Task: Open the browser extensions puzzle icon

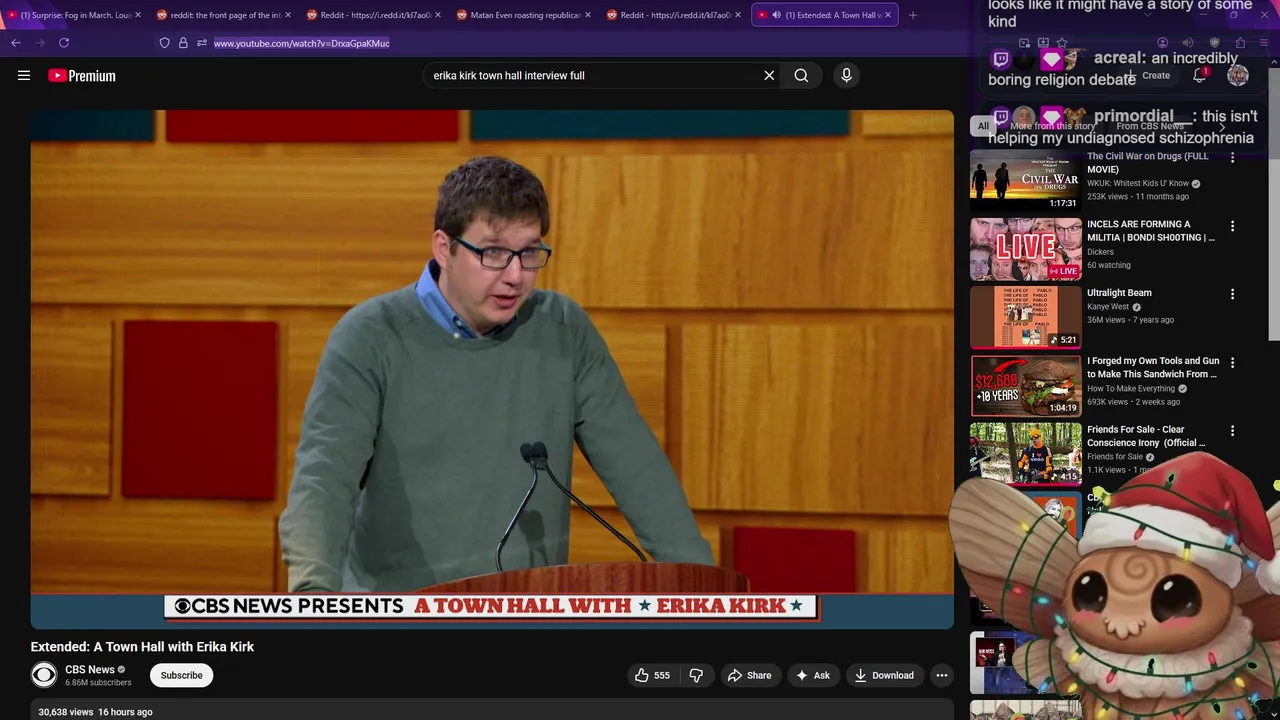Action: 1240,43
